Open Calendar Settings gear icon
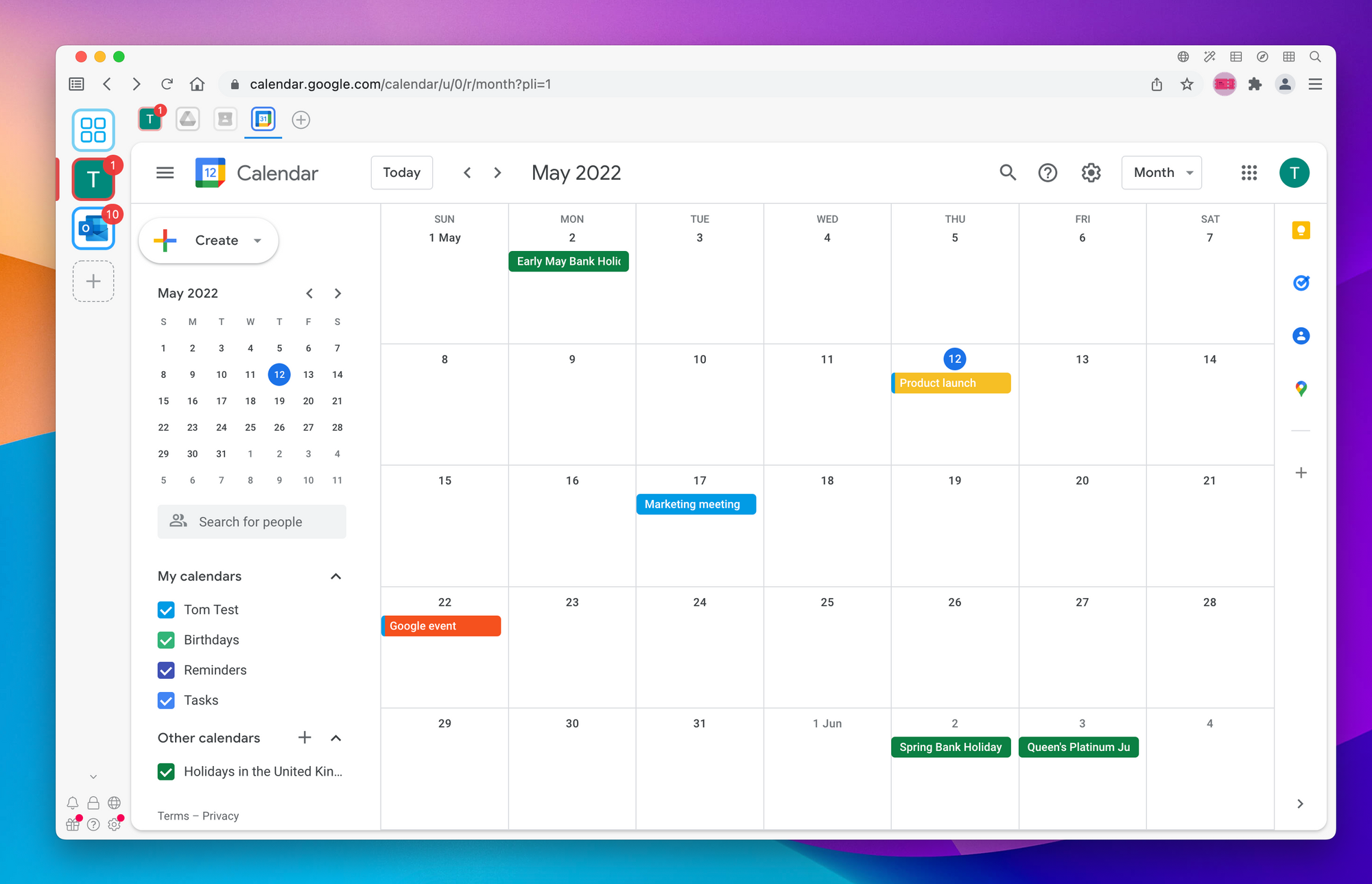The image size is (1372, 884). click(x=1091, y=172)
